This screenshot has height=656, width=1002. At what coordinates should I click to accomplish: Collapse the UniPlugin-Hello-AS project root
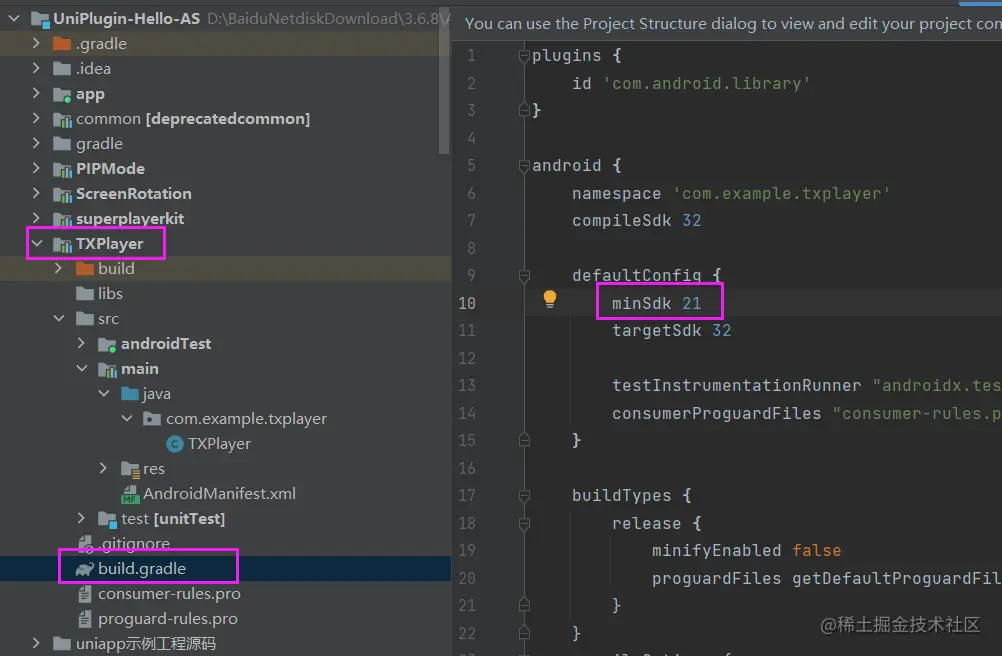13,19
